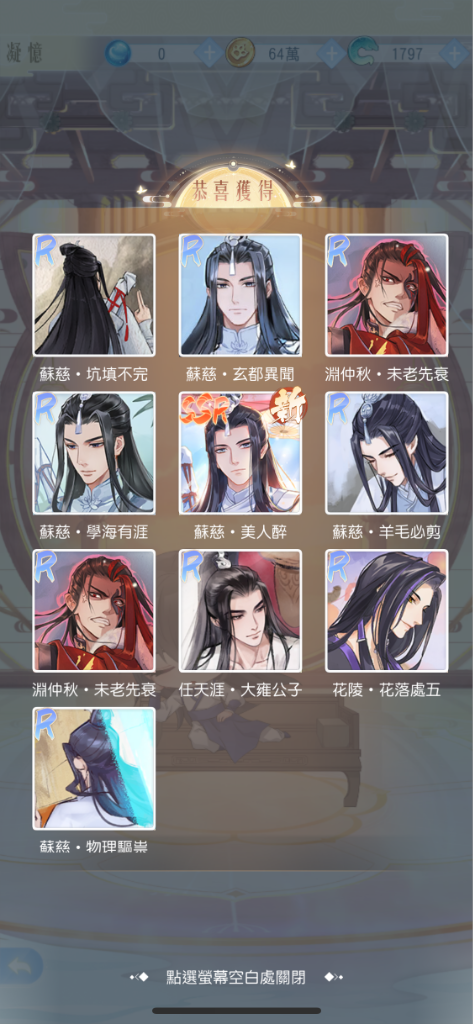Add more gold coins with plus button
473x1024 pixels.
331,53
